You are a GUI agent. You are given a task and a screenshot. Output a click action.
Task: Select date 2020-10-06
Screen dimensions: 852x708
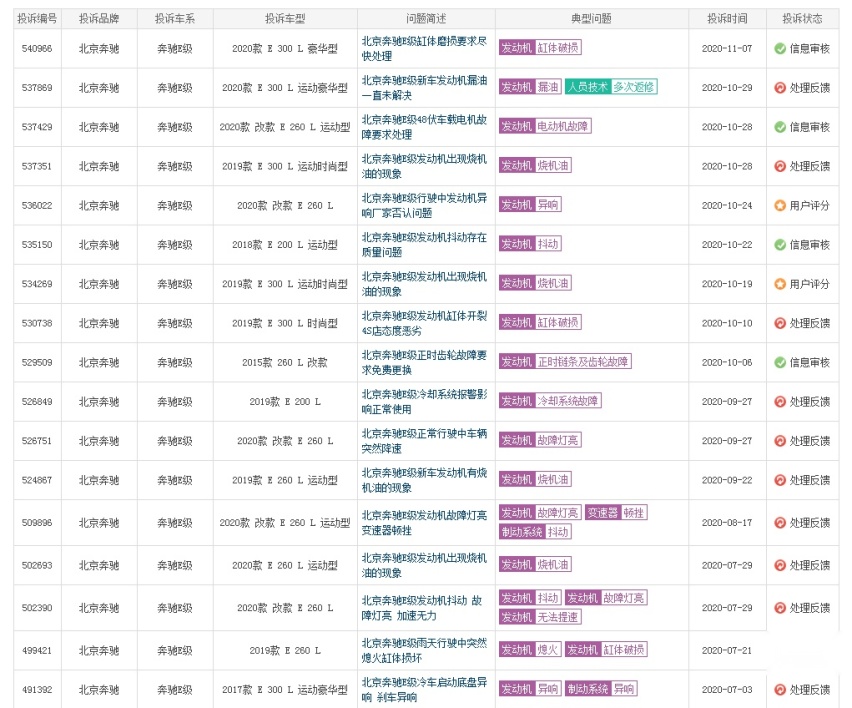pos(727,362)
